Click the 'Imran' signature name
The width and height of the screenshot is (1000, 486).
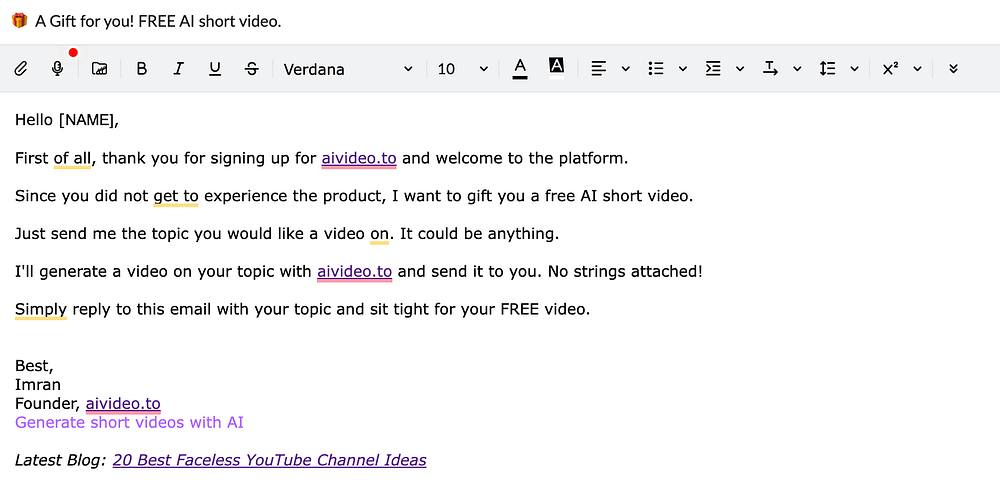(x=38, y=385)
